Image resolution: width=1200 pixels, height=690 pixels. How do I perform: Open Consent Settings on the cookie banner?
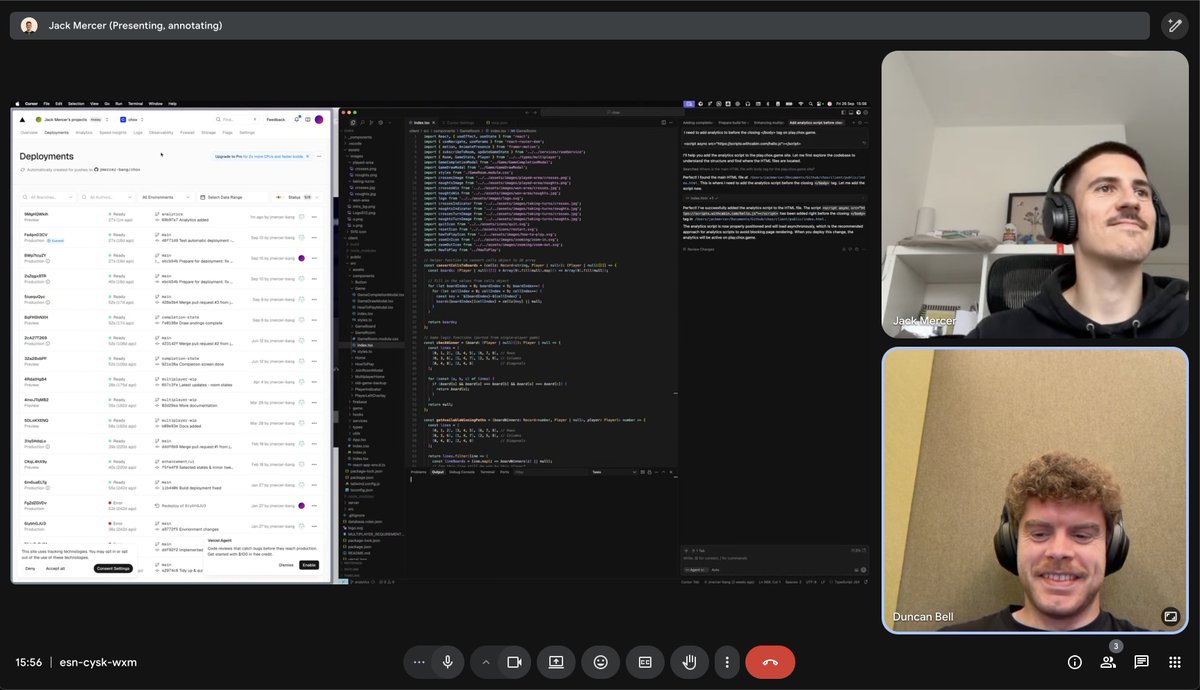(x=113, y=568)
